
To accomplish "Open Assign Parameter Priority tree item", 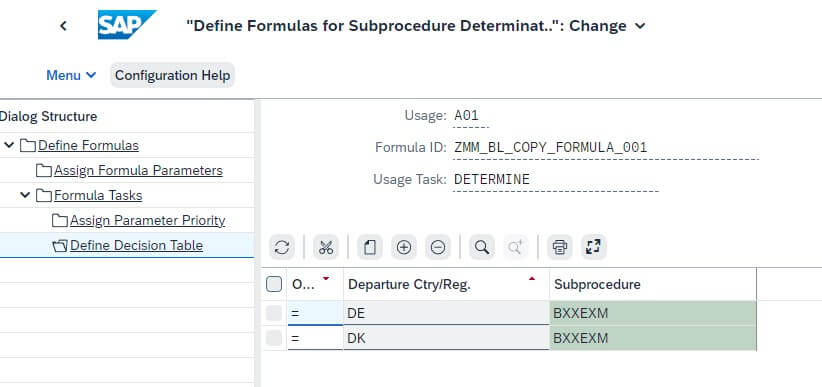I will (147, 220).
